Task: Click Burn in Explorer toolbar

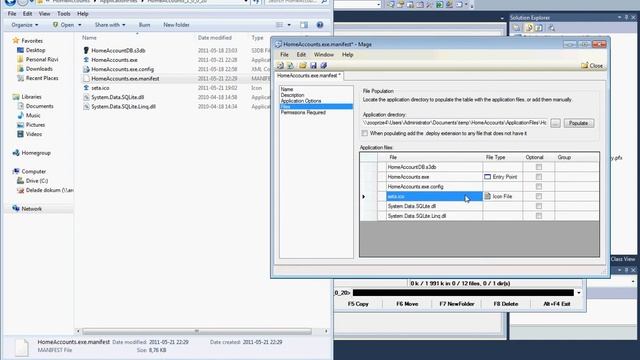Action: coord(144,25)
